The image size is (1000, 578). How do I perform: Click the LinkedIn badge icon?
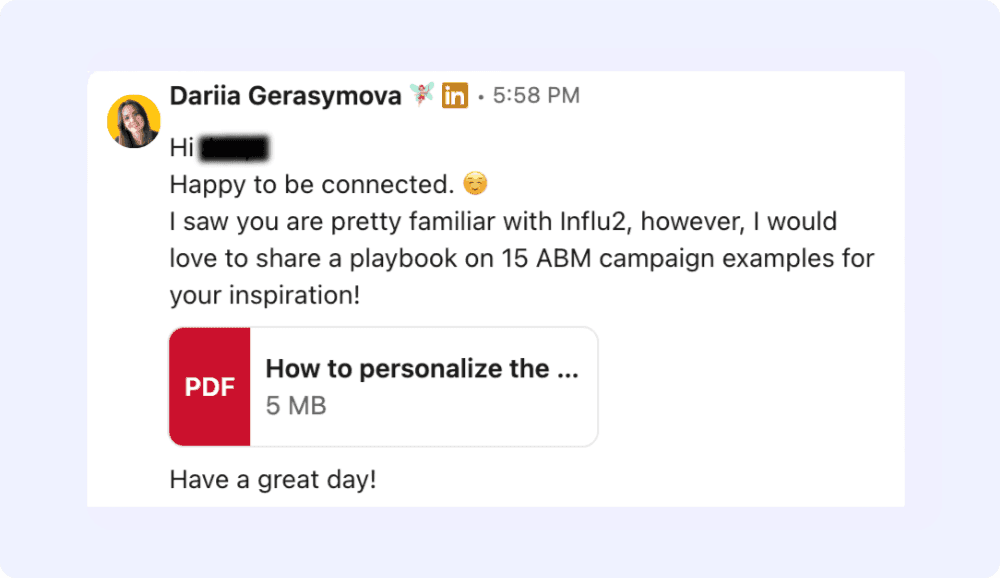455,96
